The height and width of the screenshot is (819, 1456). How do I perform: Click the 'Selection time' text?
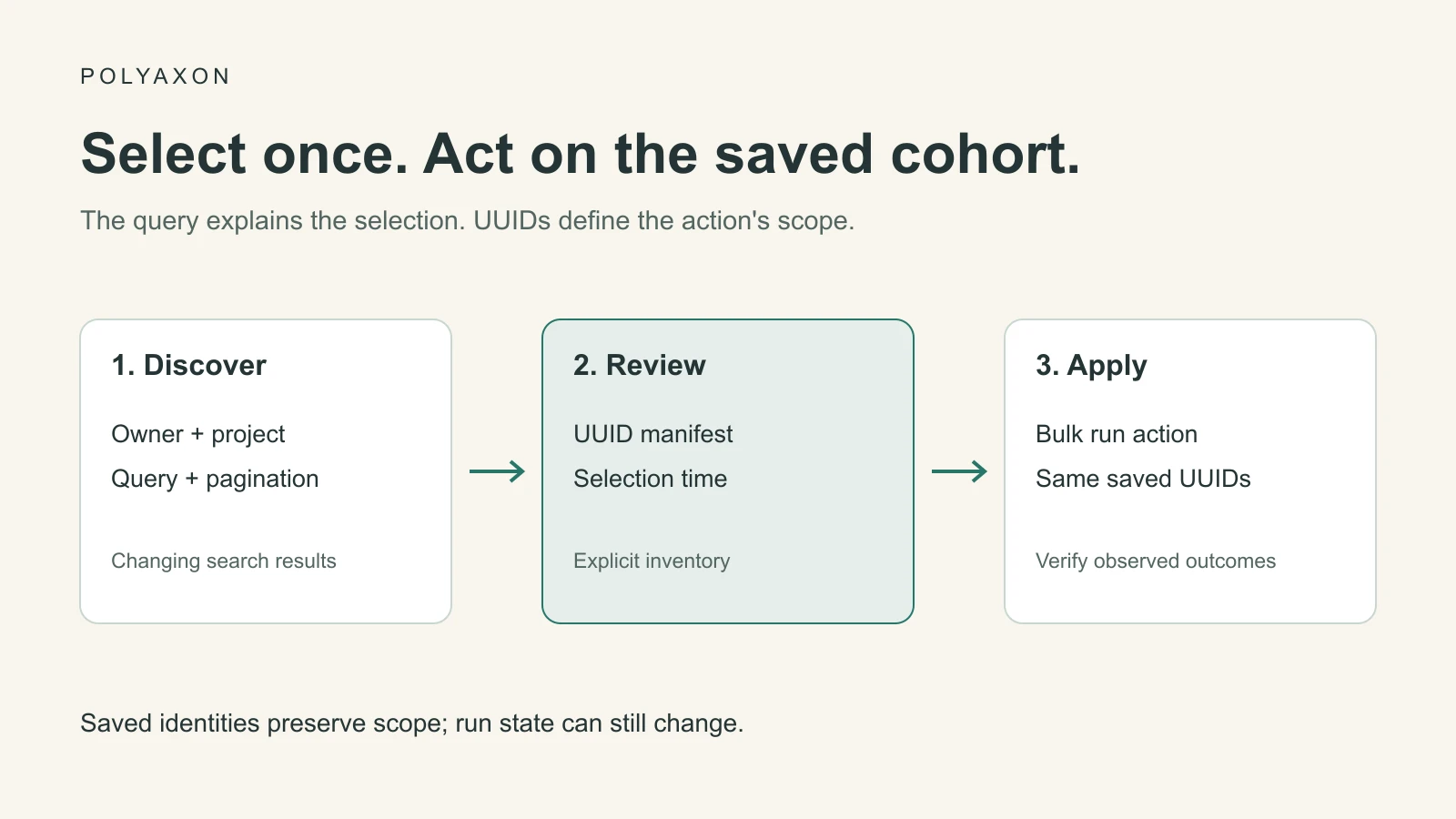tap(651, 479)
